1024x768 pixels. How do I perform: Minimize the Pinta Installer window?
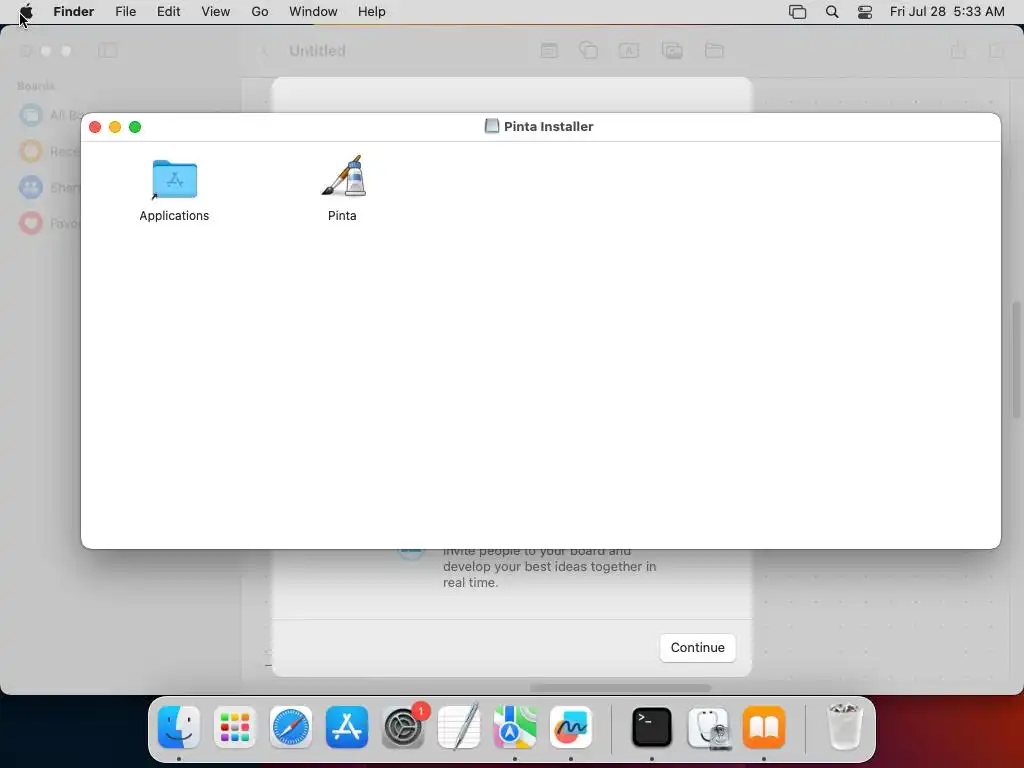click(115, 127)
